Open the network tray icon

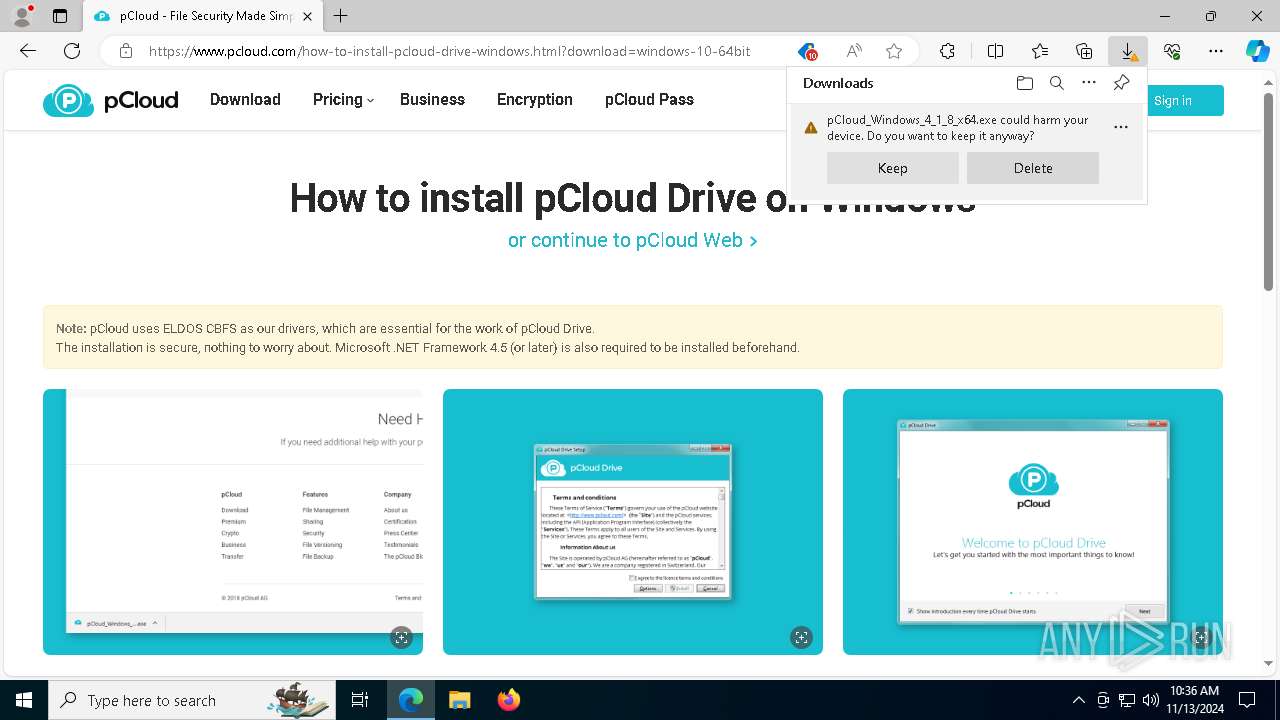click(x=1127, y=700)
